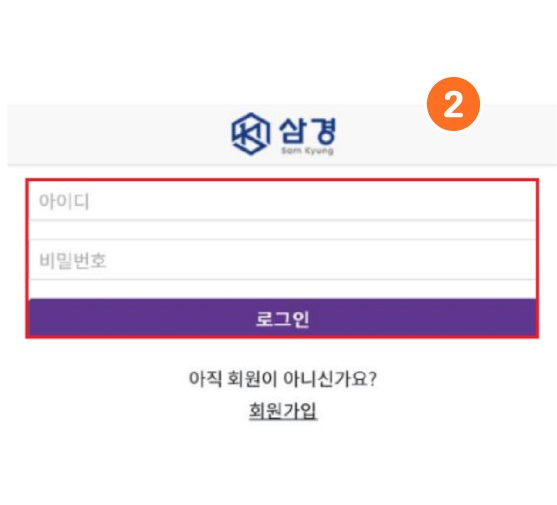Focus the 아이디 input field
557x505 pixels.
coord(282,201)
